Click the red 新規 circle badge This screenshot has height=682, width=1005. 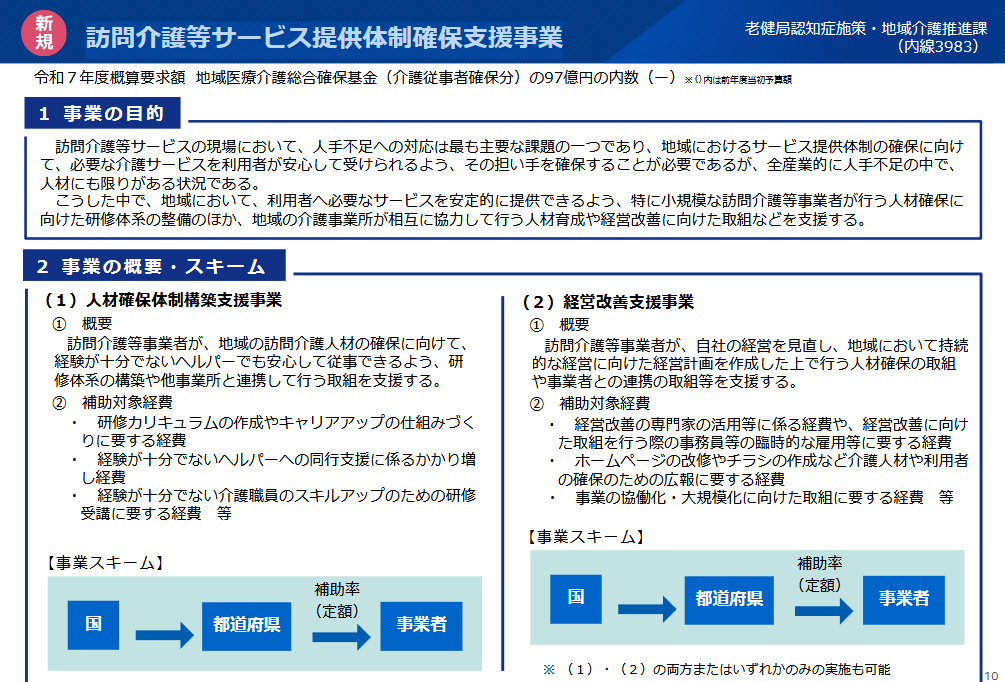(43, 33)
